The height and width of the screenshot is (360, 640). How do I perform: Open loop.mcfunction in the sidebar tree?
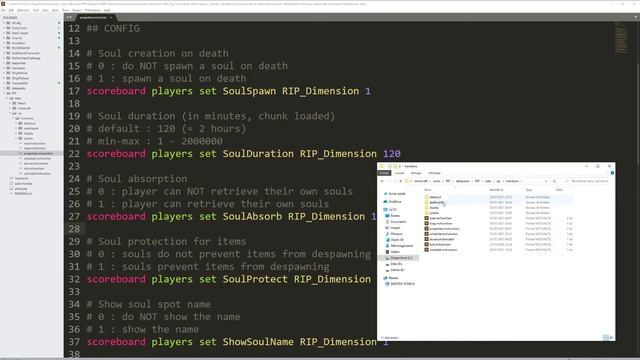pyautogui.click(x=34, y=148)
